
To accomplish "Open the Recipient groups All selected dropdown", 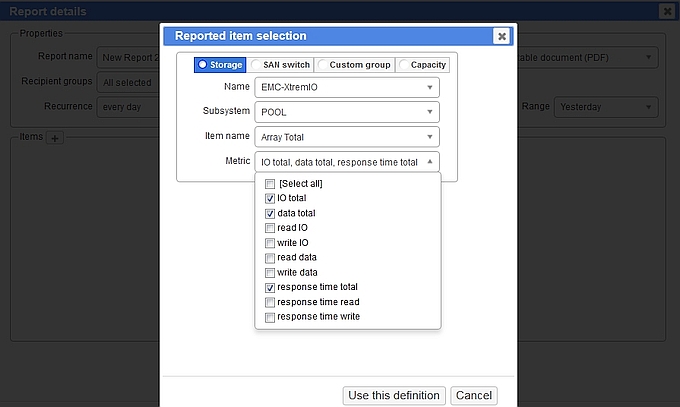I will tap(128, 82).
